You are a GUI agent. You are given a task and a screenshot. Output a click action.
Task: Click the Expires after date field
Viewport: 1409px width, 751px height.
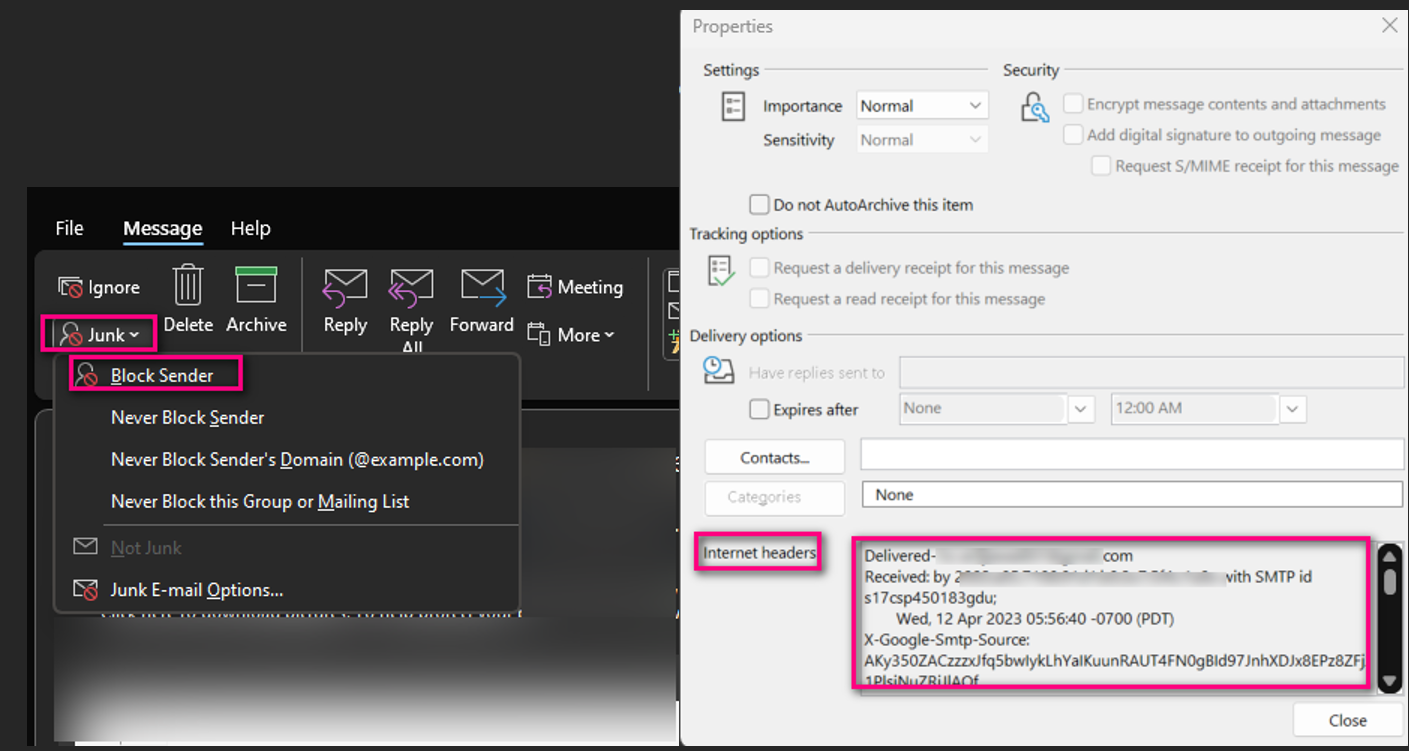983,409
